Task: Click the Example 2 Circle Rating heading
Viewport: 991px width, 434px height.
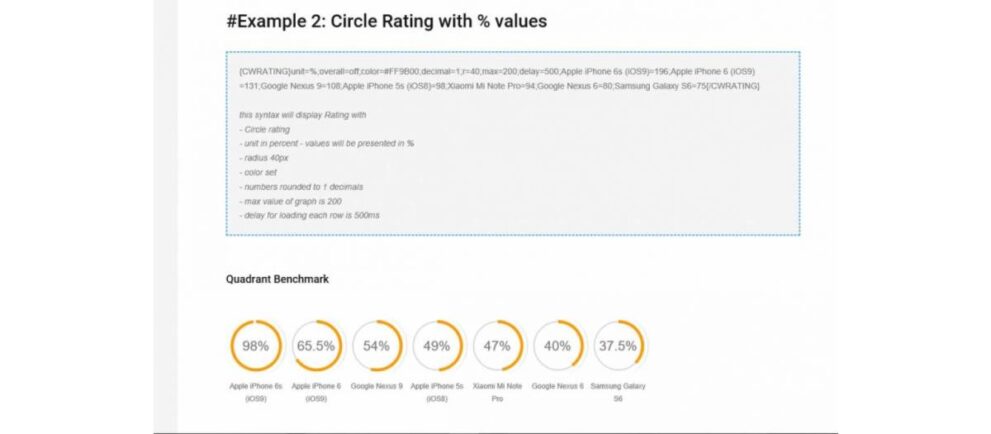Action: click(x=387, y=21)
